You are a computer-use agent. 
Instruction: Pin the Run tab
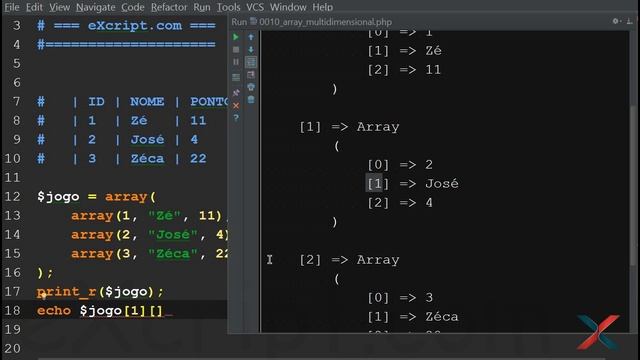coord(236,93)
